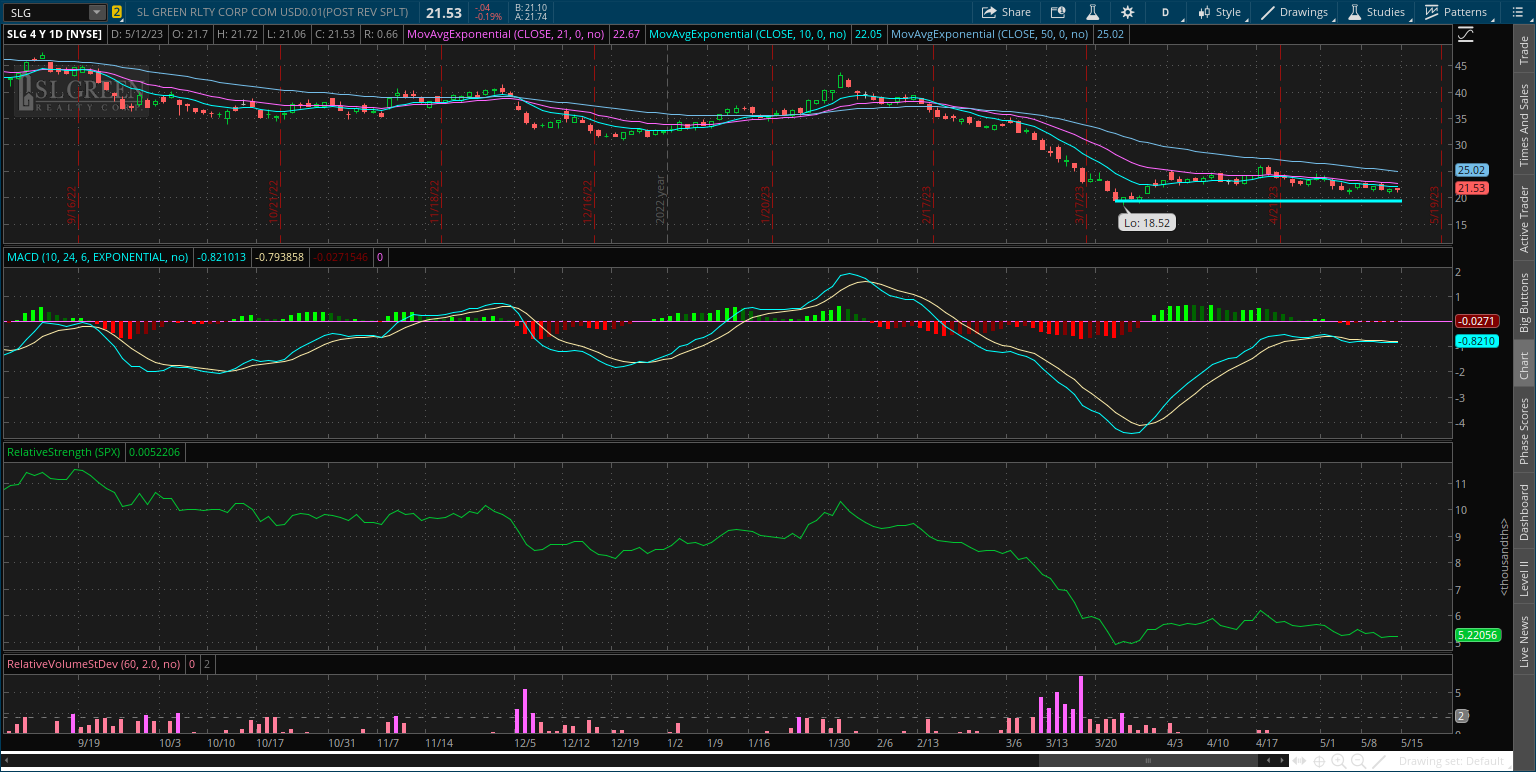1536x772 pixels.
Task: Open the Active Trader side tab
Action: (1524, 219)
